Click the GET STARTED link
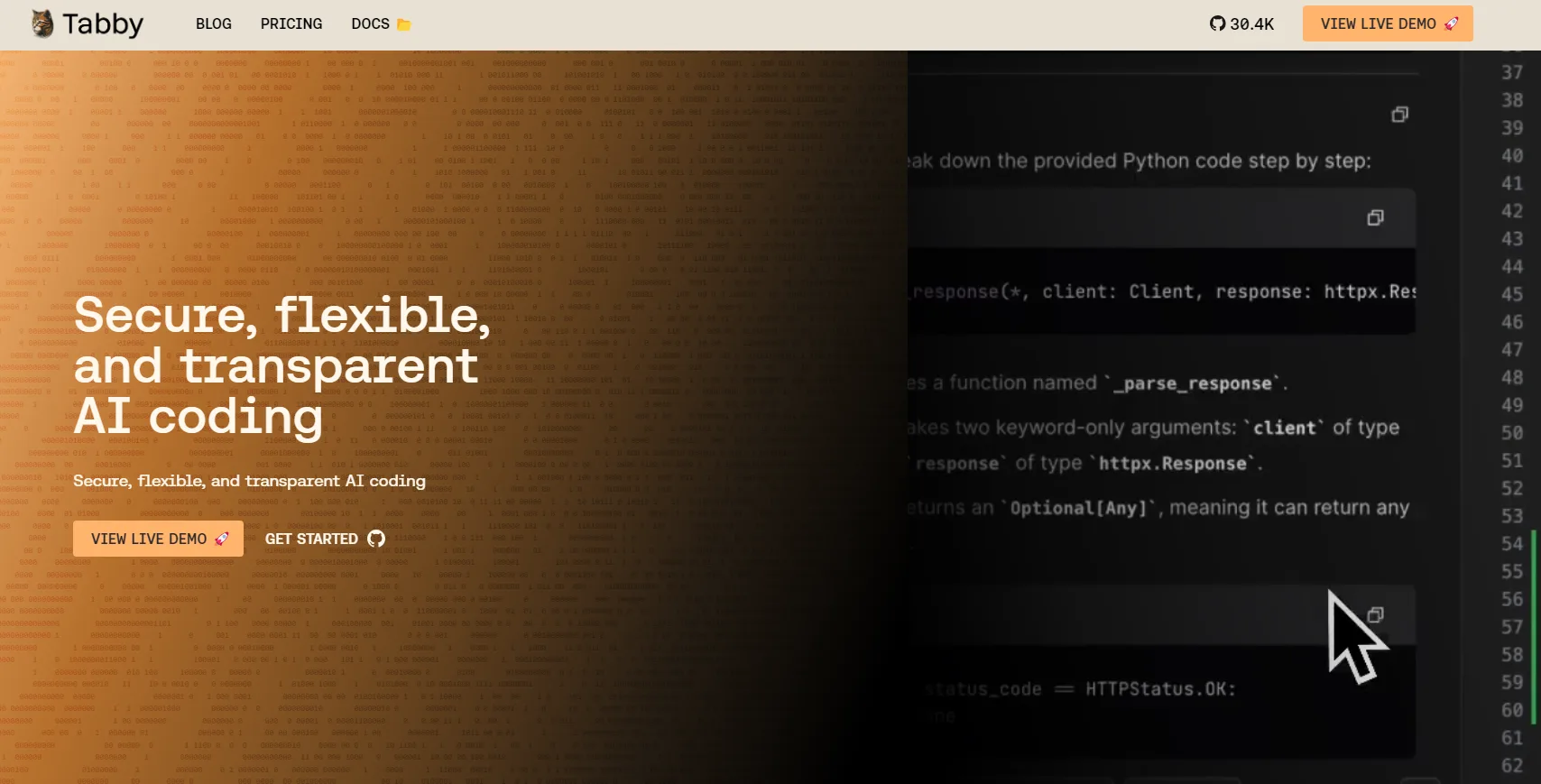This screenshot has width=1541, height=784. pos(311,539)
